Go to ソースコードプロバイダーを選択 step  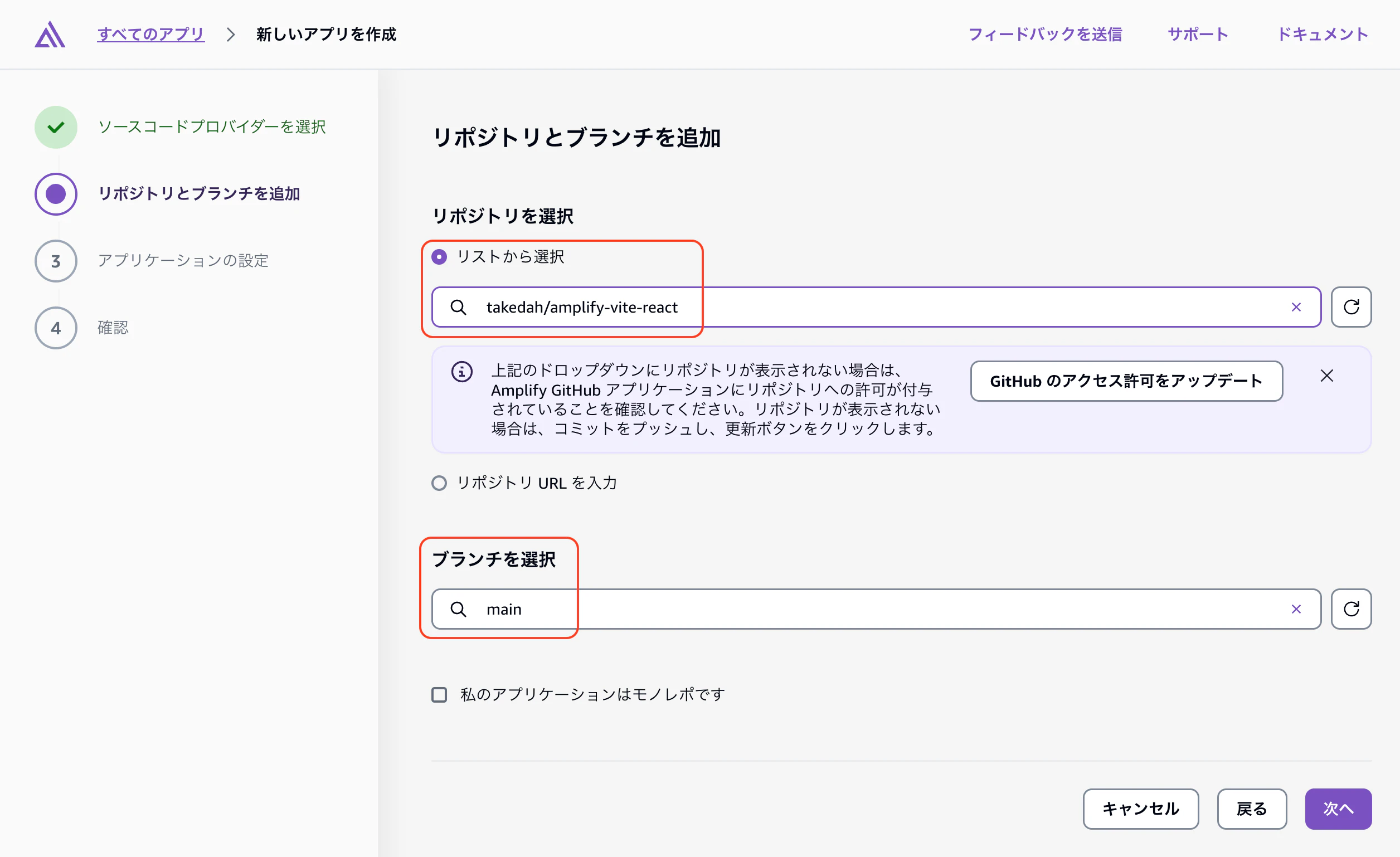(212, 126)
